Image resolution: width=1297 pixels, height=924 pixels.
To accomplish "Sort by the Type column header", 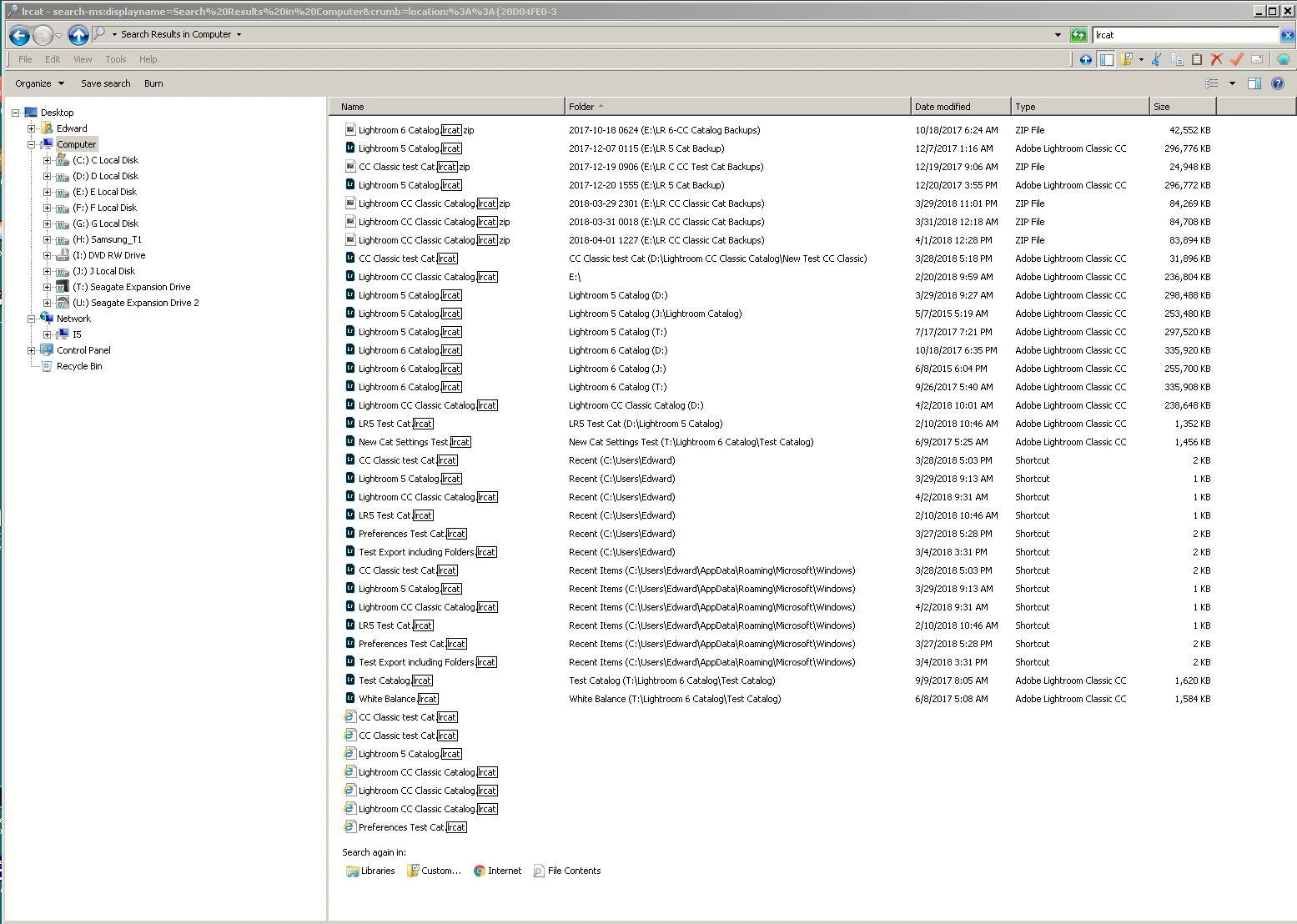I will (1080, 107).
